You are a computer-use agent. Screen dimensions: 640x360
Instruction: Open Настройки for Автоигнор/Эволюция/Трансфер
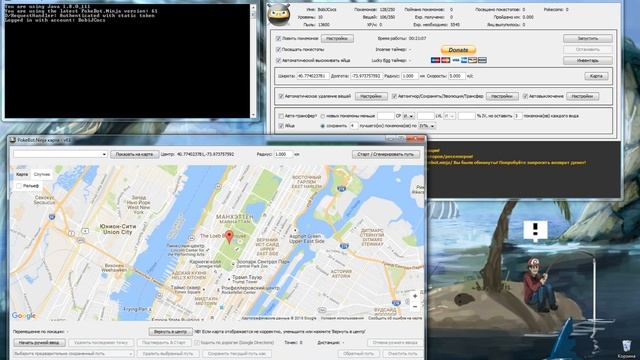click(502, 96)
